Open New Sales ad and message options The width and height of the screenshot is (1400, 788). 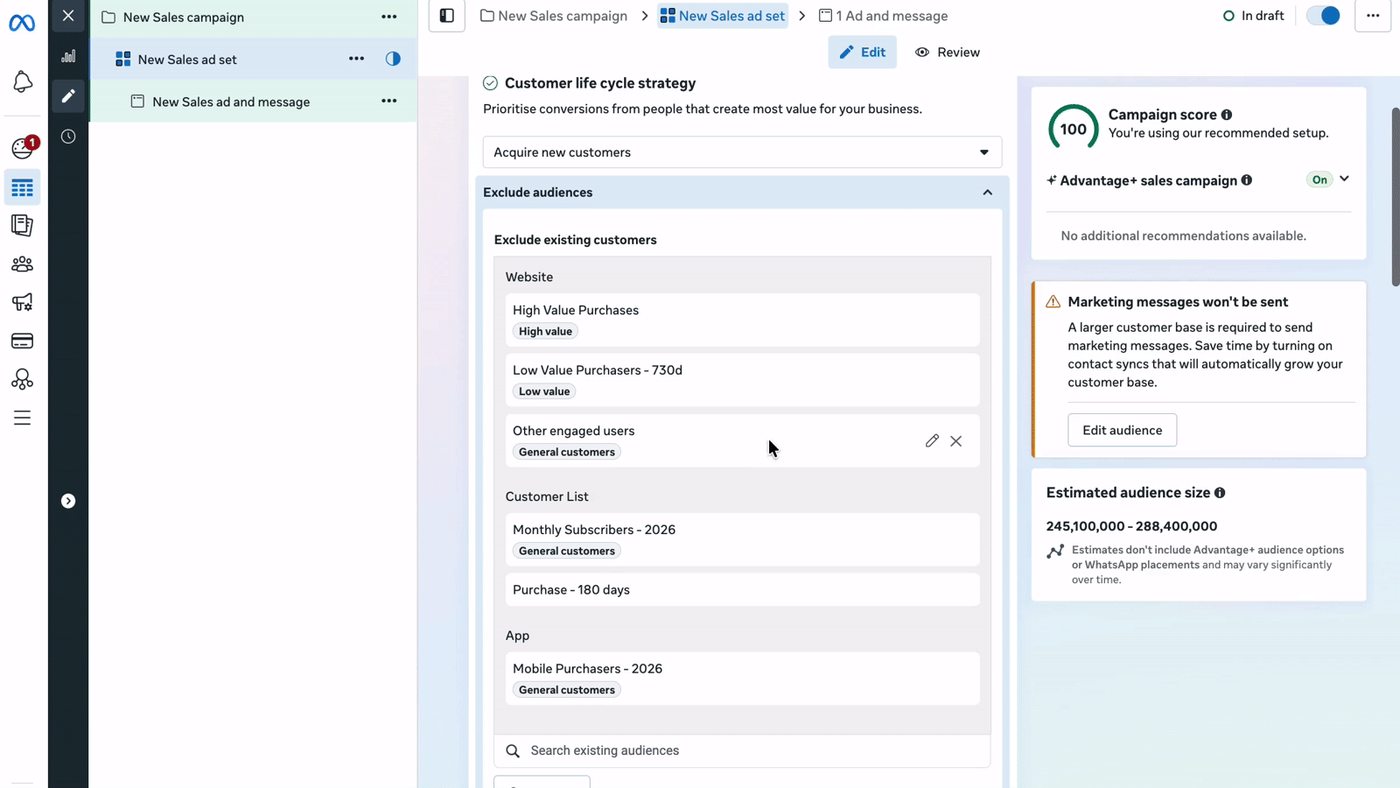point(389,101)
